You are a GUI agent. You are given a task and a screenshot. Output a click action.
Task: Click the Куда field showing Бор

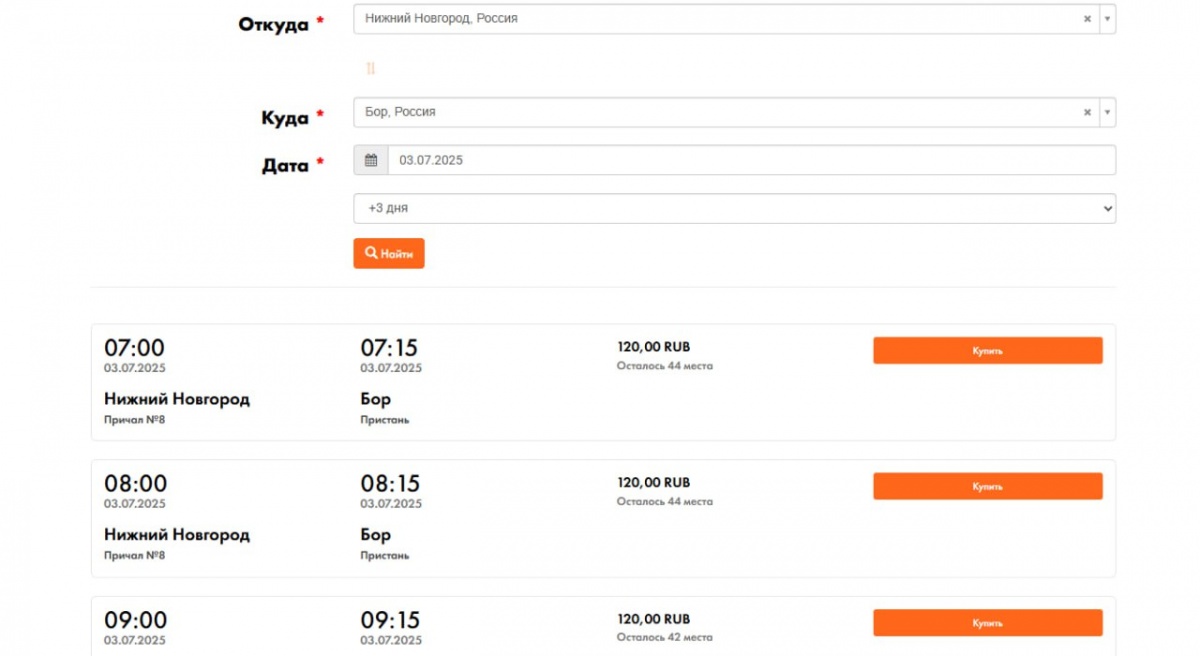pyautogui.click(x=715, y=113)
